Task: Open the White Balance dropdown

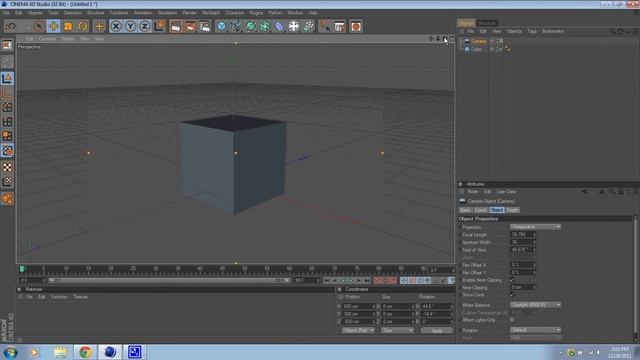Action: point(536,305)
